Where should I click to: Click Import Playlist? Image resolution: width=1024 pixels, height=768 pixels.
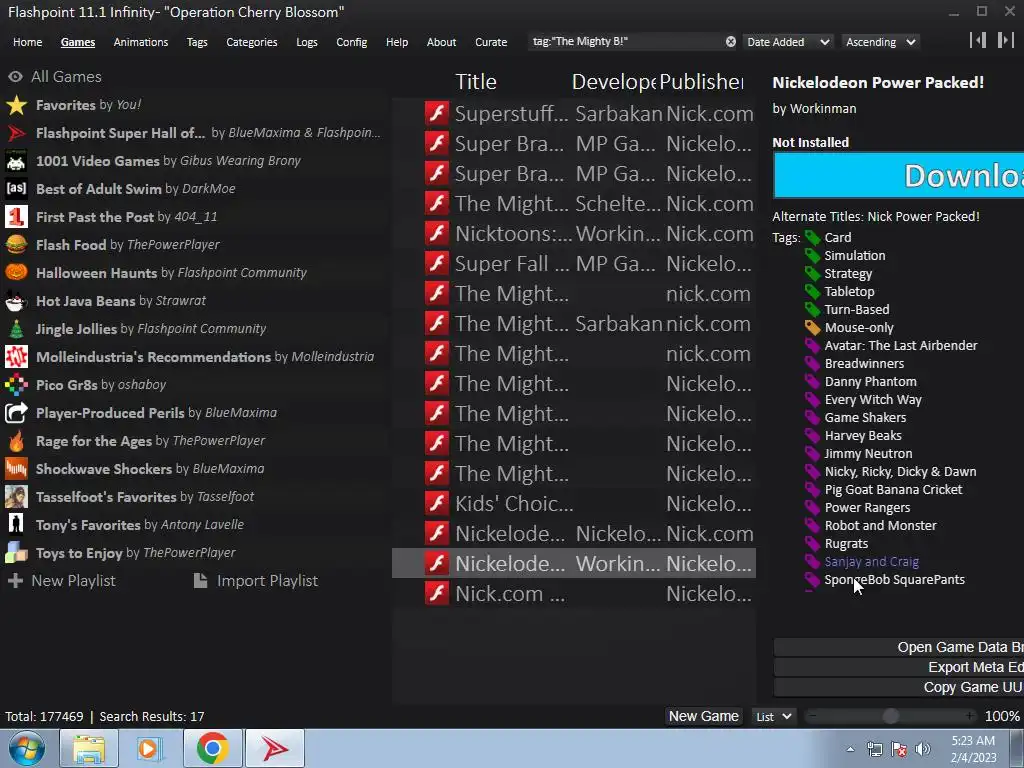click(256, 581)
